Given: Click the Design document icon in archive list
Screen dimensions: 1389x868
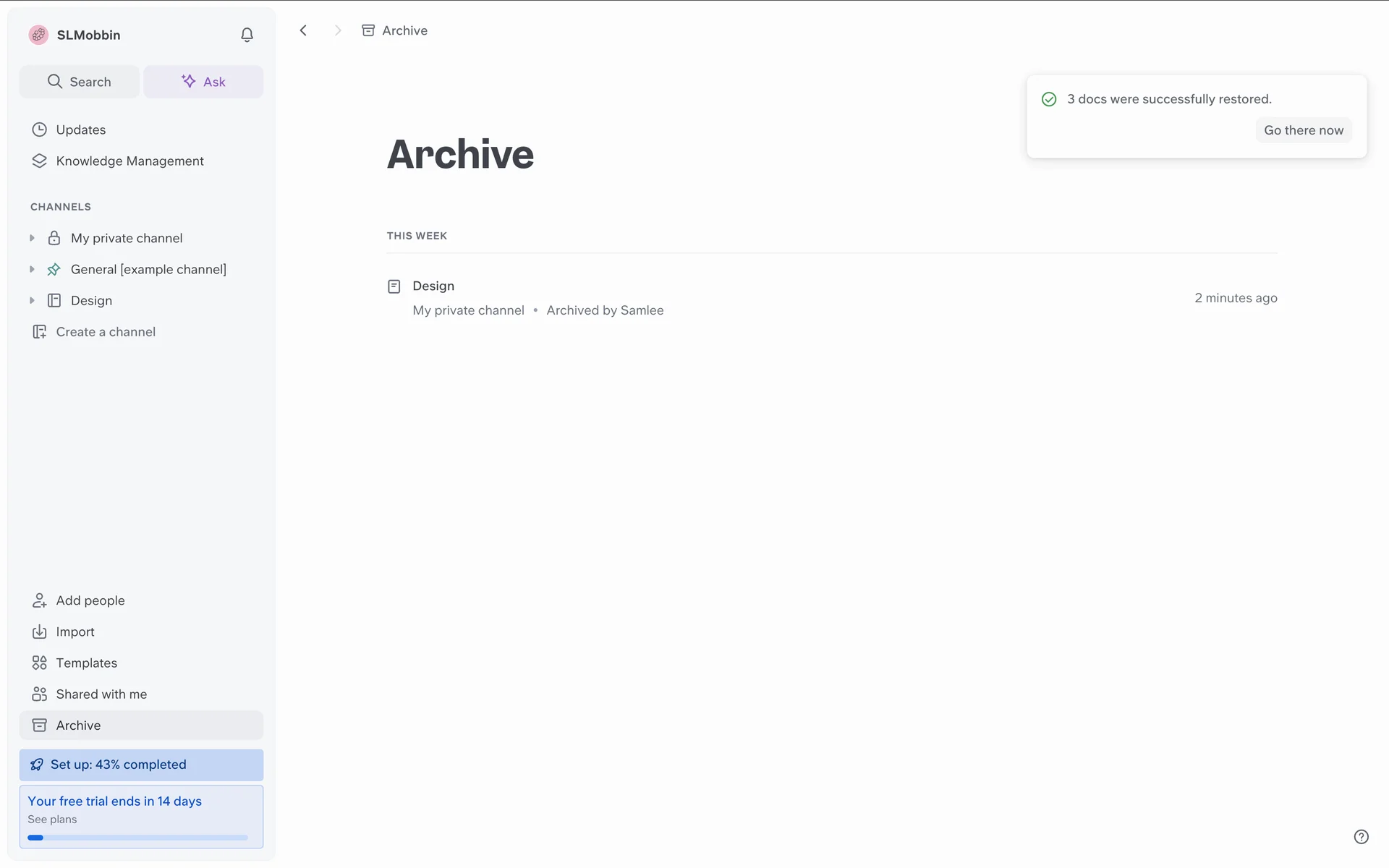Looking at the screenshot, I should click(394, 286).
